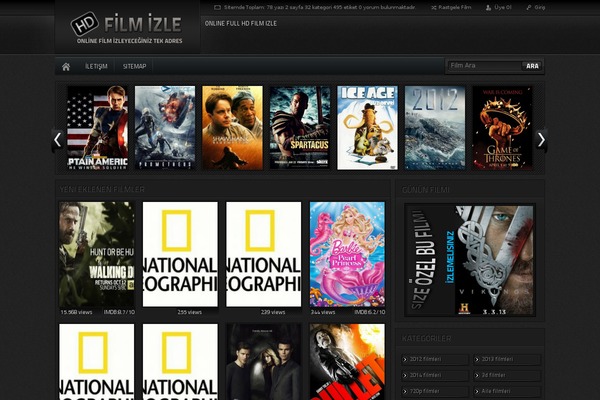Open the 2014 filmleri category
600x400 pixels.
435,376
